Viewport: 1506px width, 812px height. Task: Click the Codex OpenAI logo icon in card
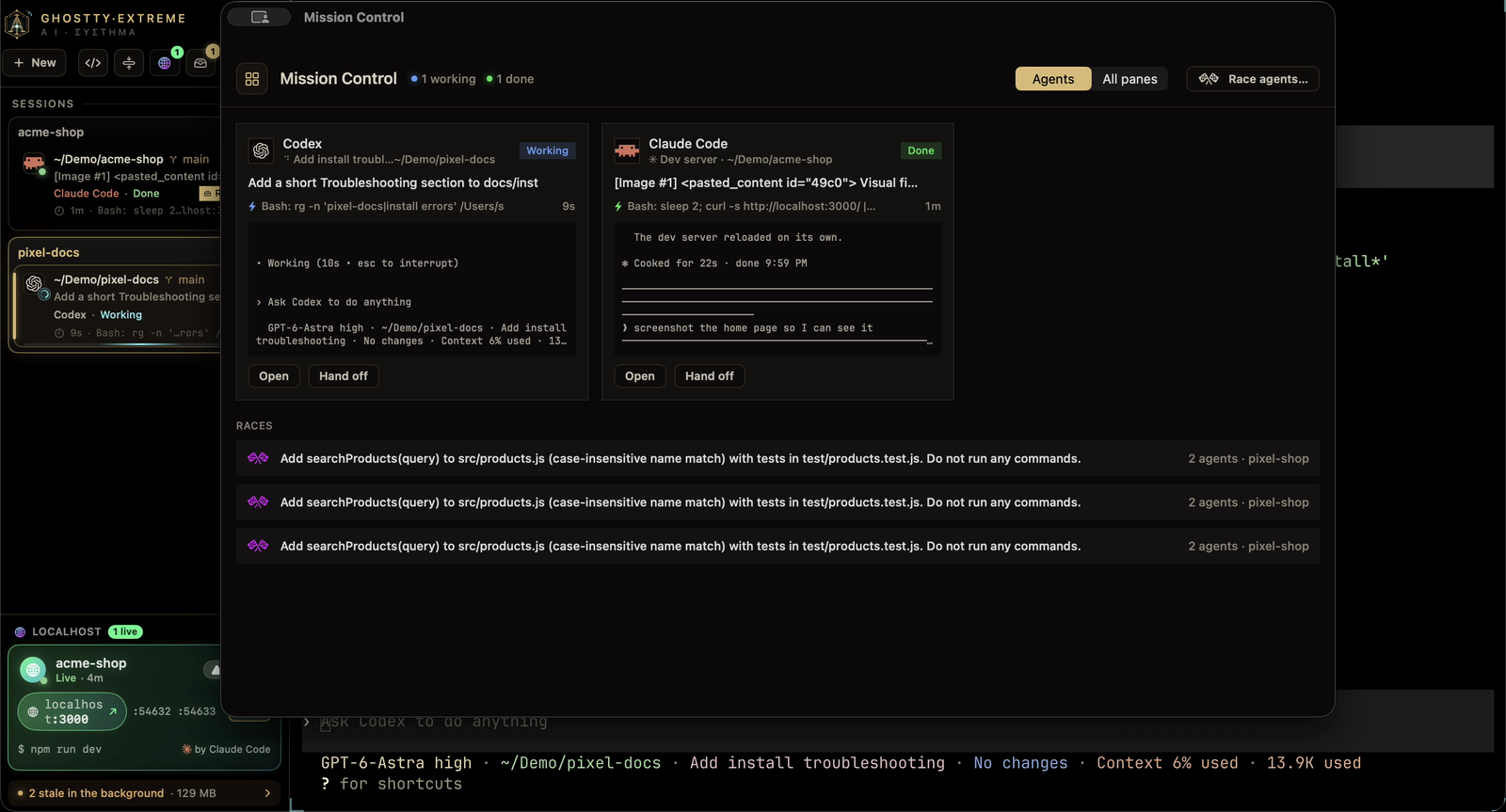(261, 151)
